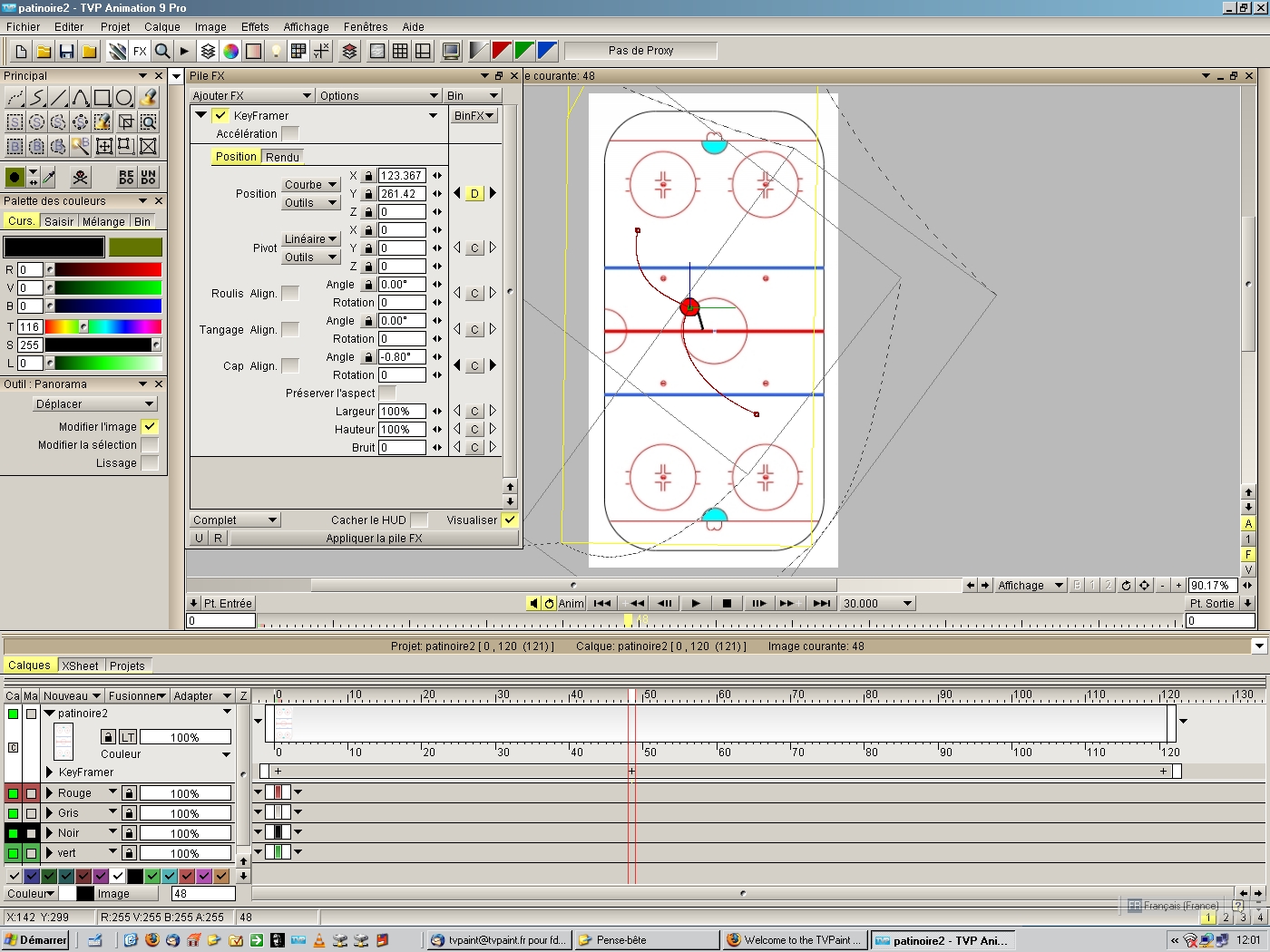
Task: Open the Fichier menu
Action: (24, 26)
